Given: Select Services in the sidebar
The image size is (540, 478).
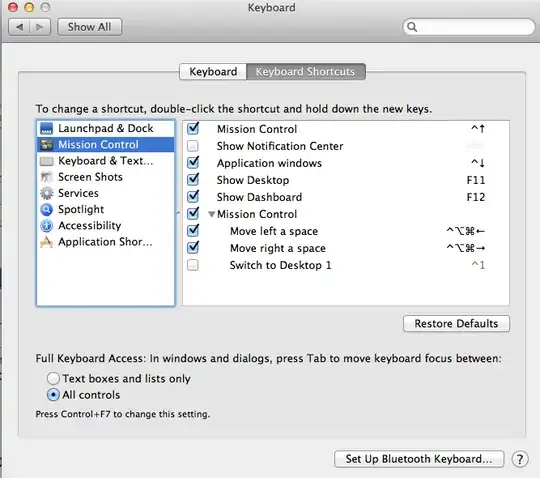Looking at the screenshot, I should [x=106, y=193].
